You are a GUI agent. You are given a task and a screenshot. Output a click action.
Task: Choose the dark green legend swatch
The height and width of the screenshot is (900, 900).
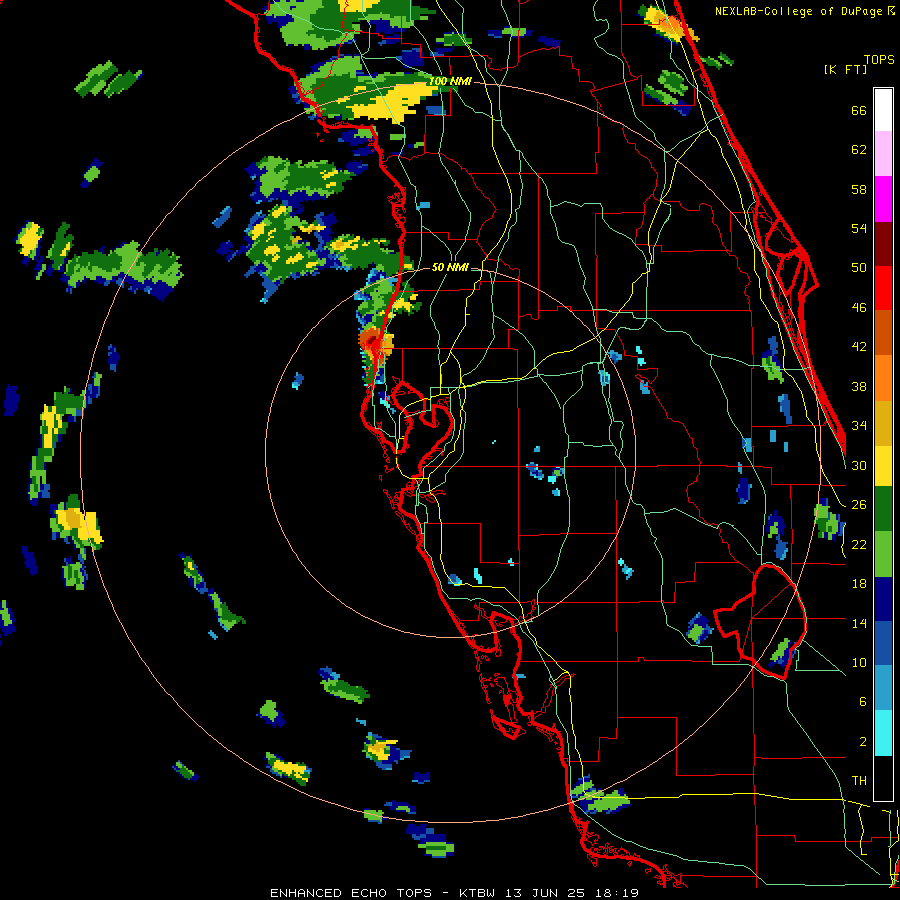[883, 509]
